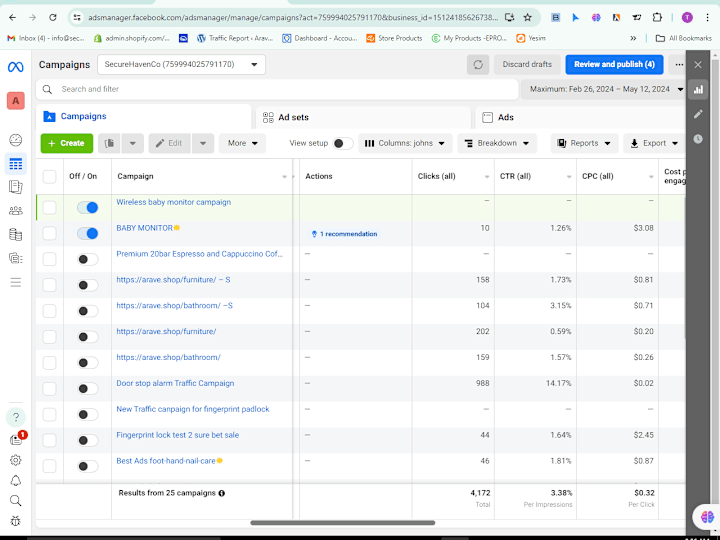The image size is (720, 540).
Task: Expand the Edit options arrow
Action: pos(202,143)
